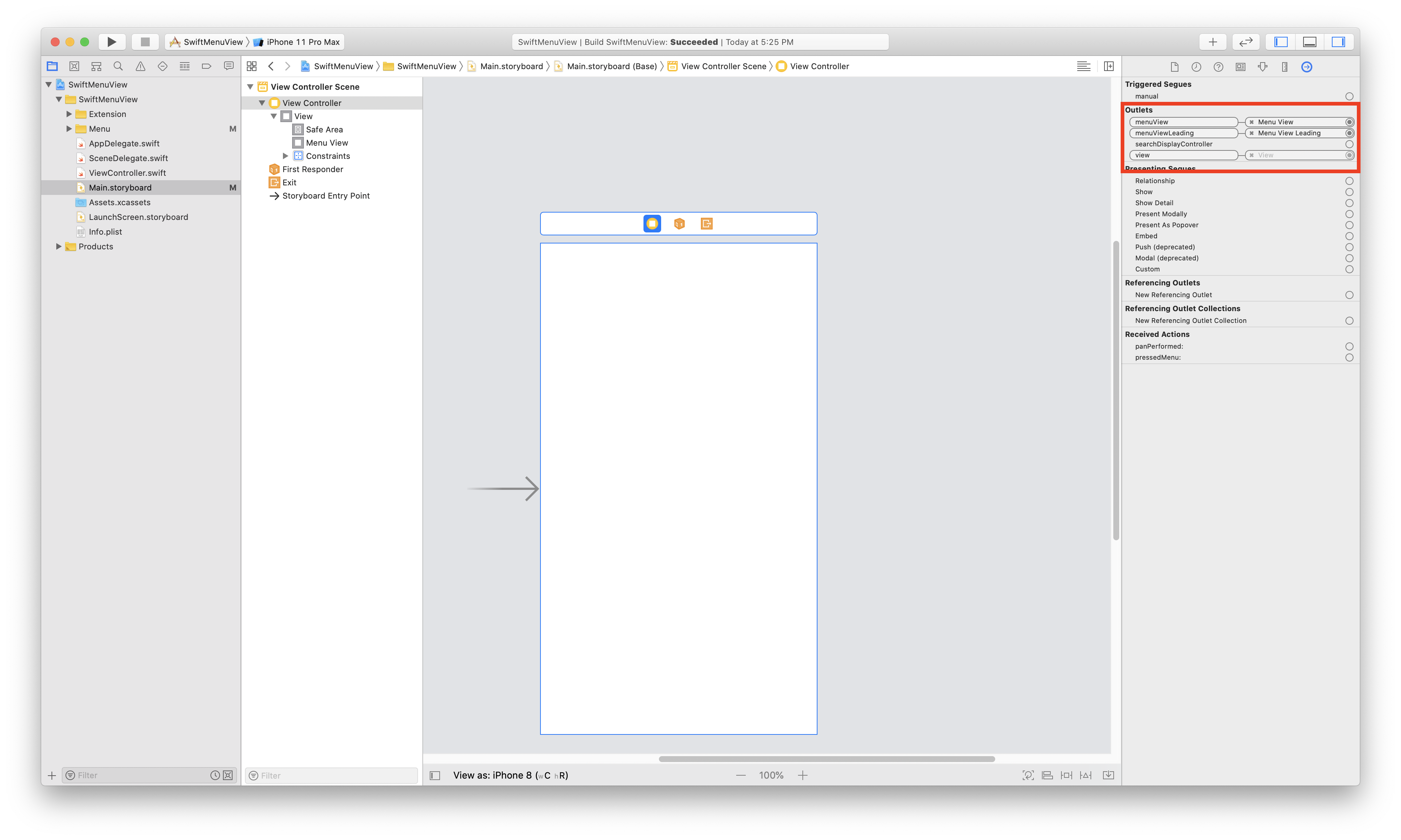Click the Run (play) button
The width and height of the screenshot is (1401, 840).
click(111, 42)
